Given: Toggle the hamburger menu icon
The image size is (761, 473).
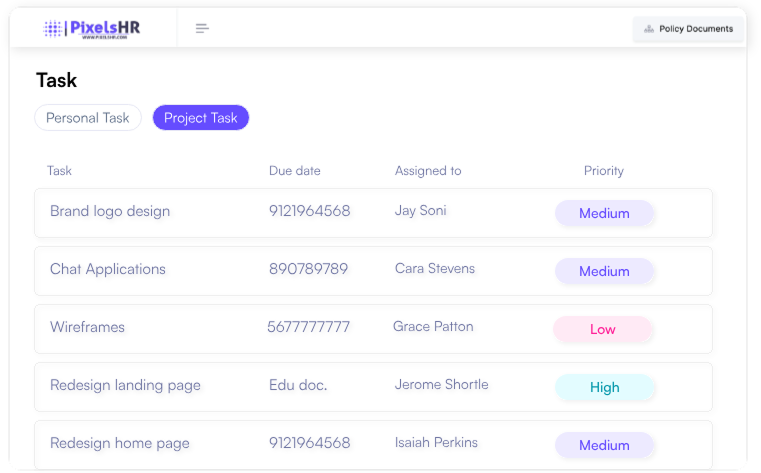Looking at the screenshot, I should pyautogui.click(x=202, y=29).
